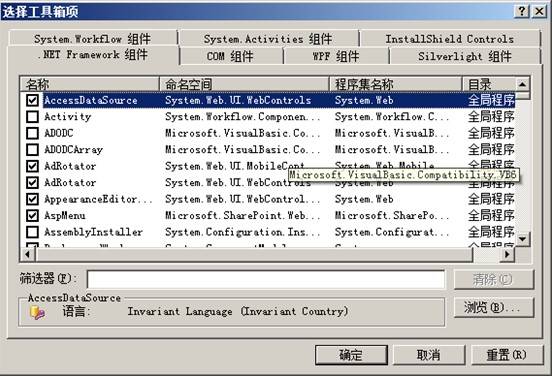552x376 pixels.
Task: Uncheck AdRotator in System.Web.UI.MobileControls row
Action: point(32,166)
